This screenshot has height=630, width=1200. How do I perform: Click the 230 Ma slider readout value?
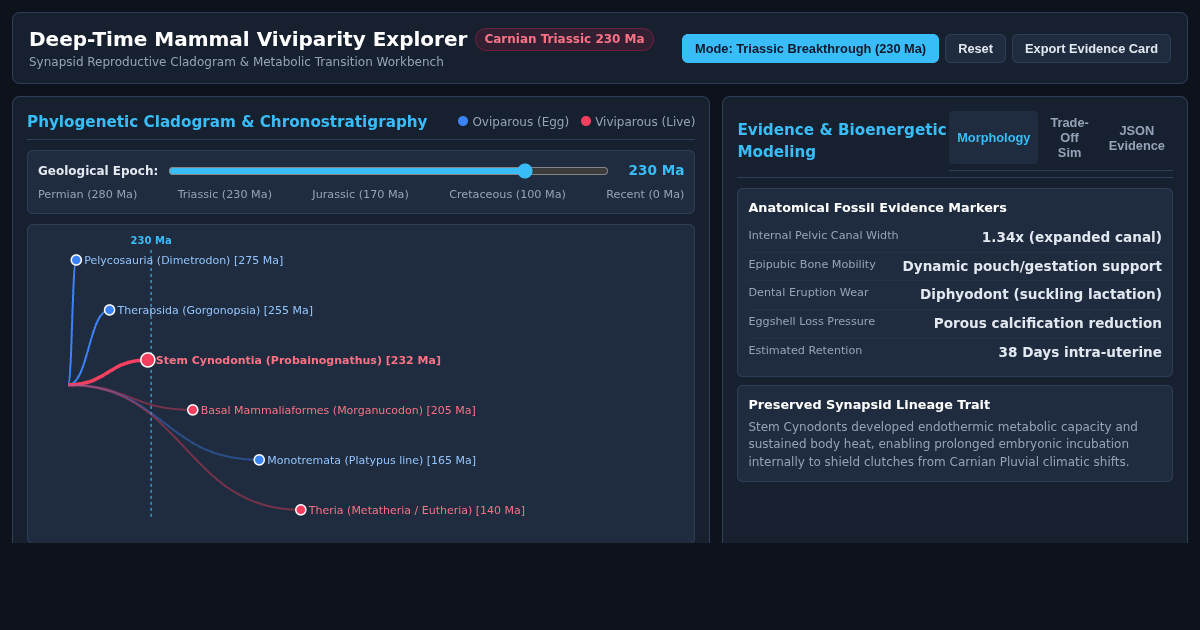pos(656,170)
